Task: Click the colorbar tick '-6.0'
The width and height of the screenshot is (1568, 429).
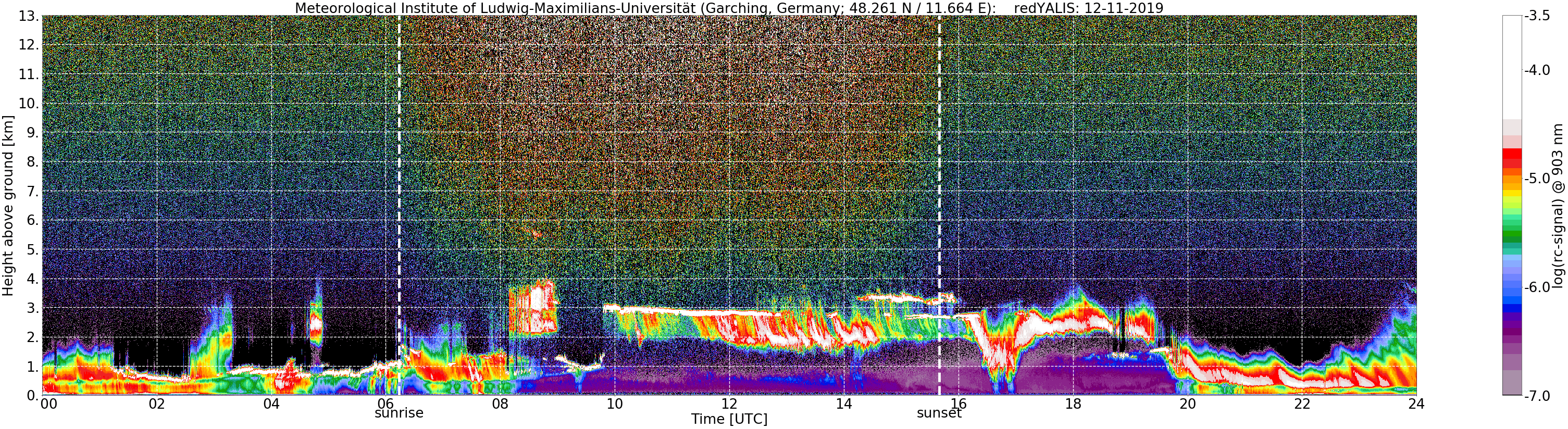Action: (1537, 287)
